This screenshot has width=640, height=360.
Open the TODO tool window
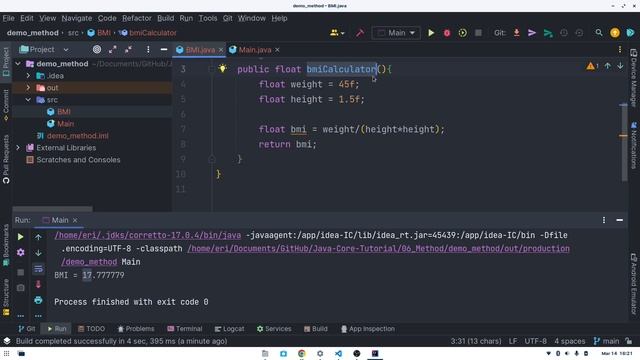91,329
